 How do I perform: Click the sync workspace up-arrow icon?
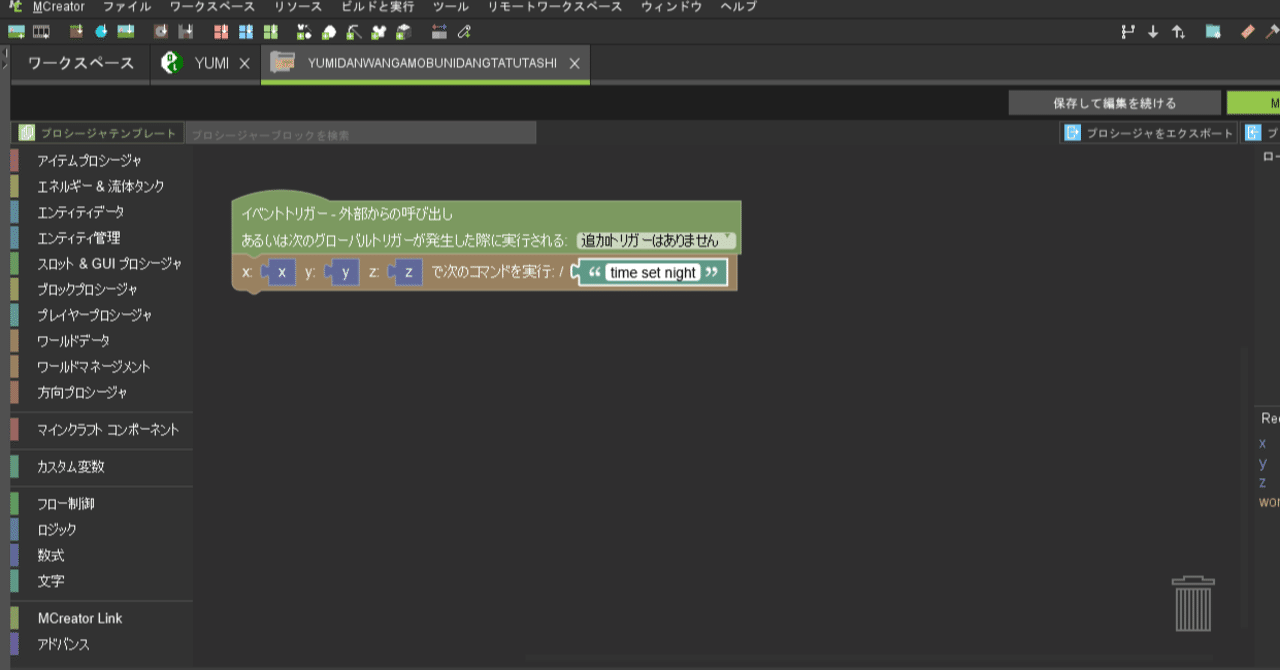click(1180, 32)
